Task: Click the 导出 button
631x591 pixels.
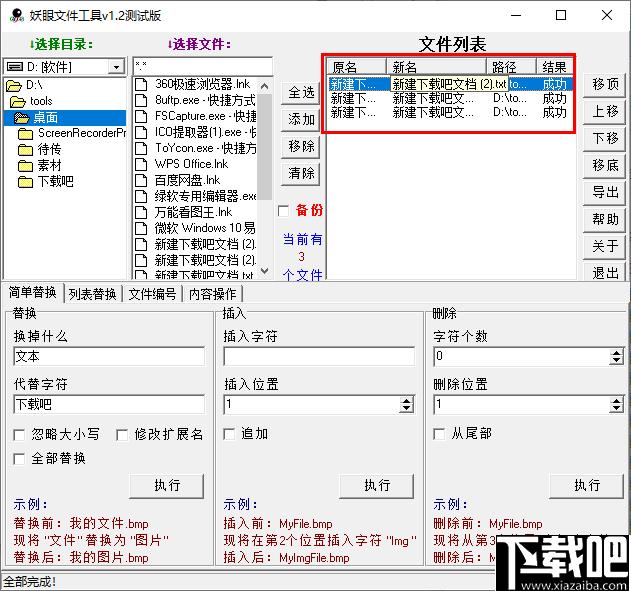Action: coord(605,192)
